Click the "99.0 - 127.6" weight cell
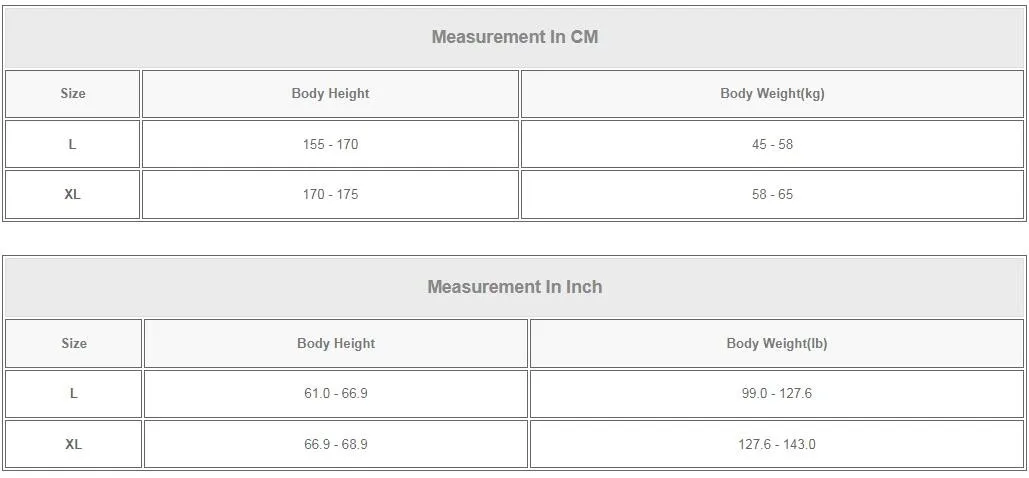1029x478 pixels. pyautogui.click(x=777, y=394)
